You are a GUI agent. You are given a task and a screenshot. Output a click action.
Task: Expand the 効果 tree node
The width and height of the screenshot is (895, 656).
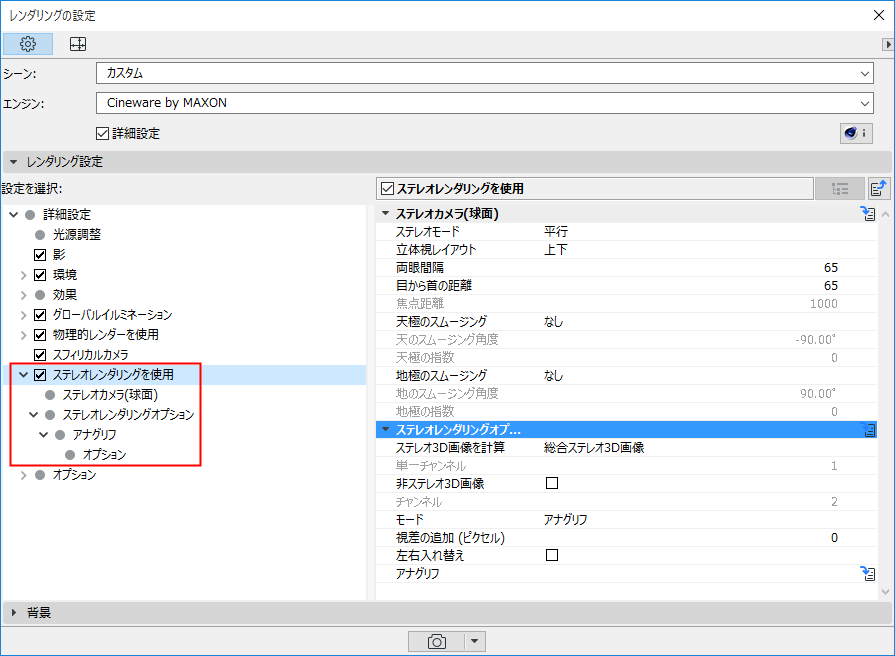point(23,295)
